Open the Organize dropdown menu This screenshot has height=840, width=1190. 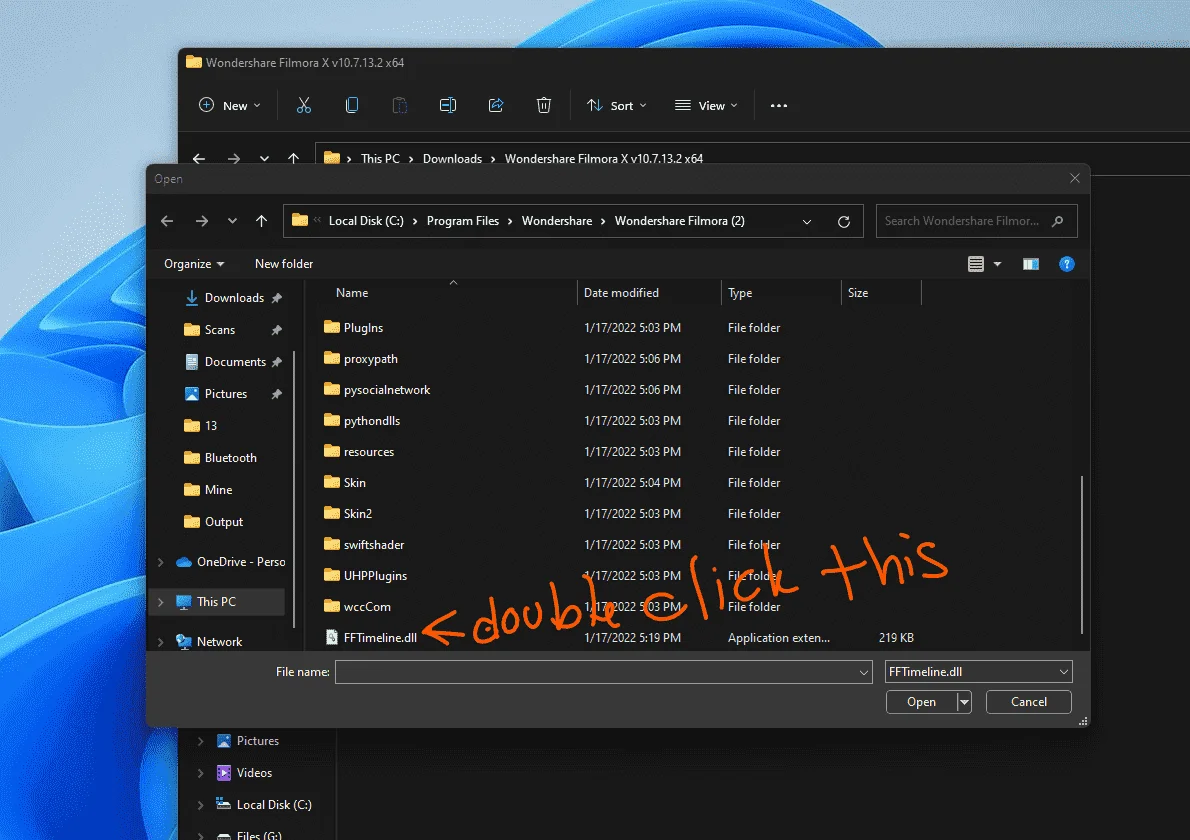click(194, 264)
